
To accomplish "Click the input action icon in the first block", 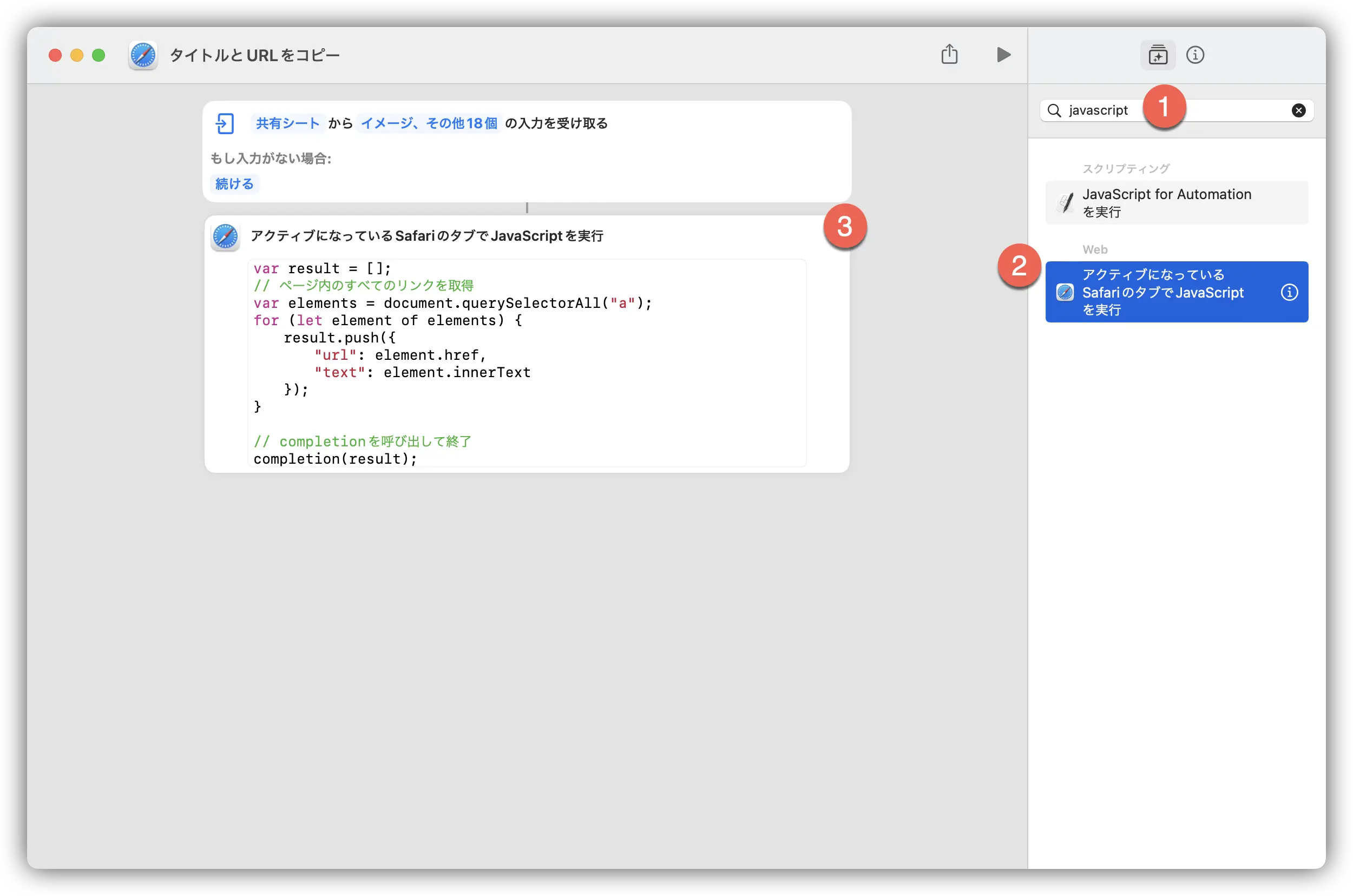I will click(226, 123).
